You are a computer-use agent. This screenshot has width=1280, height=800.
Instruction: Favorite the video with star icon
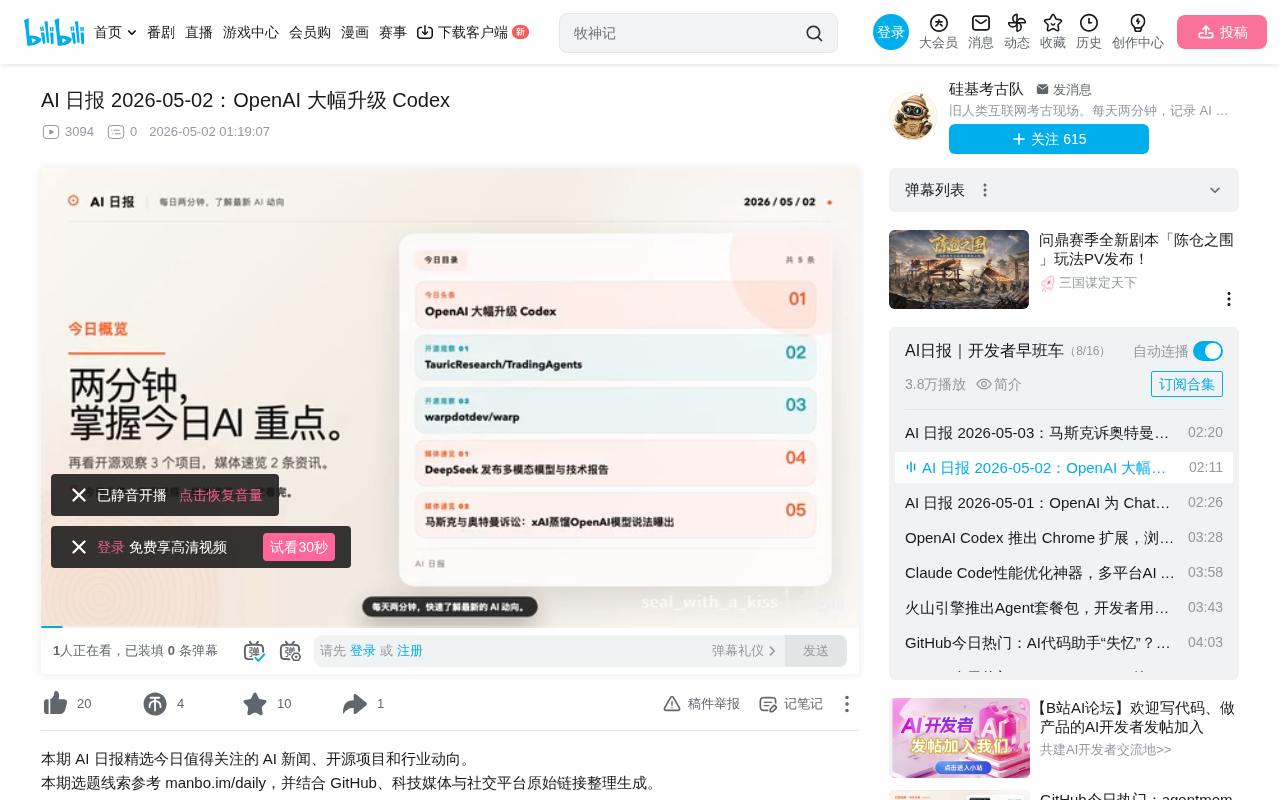point(255,704)
